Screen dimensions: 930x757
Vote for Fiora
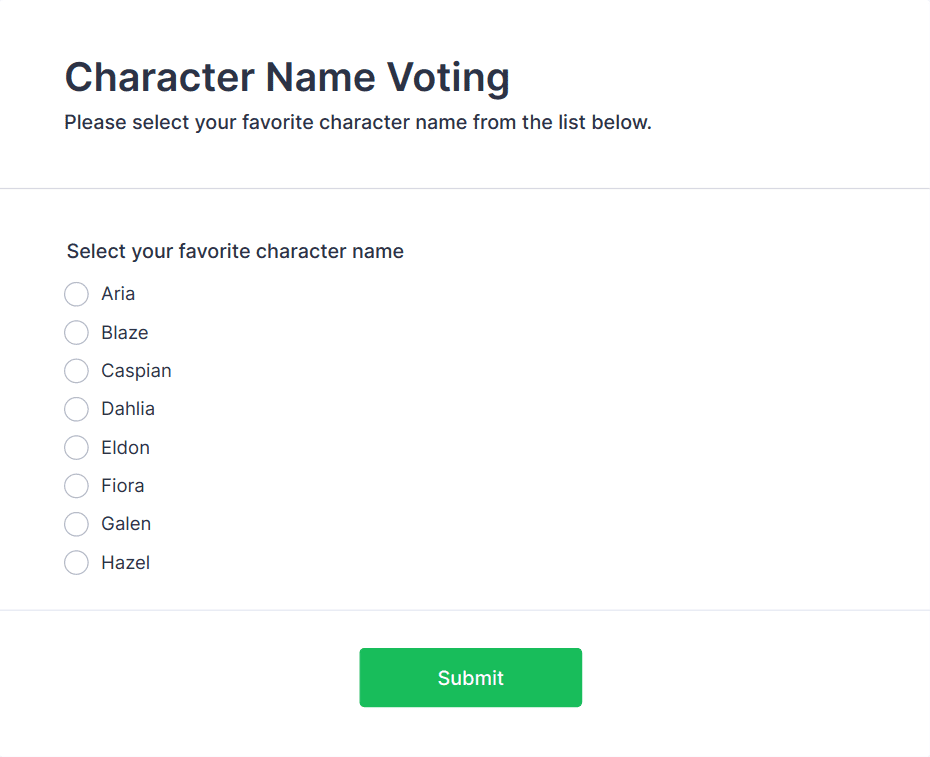click(x=76, y=486)
